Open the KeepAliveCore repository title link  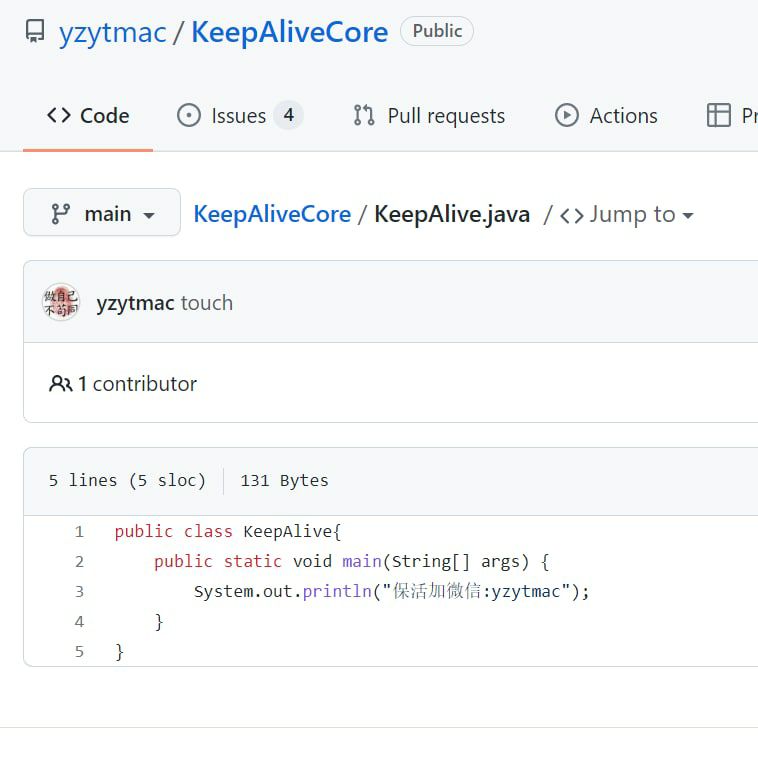289,32
